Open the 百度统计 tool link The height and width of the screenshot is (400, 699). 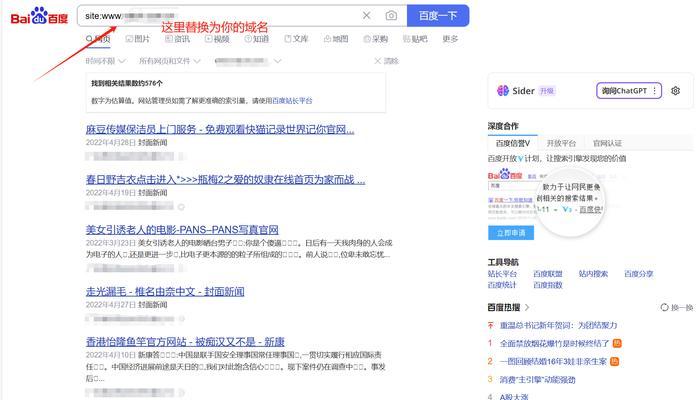click(x=502, y=285)
